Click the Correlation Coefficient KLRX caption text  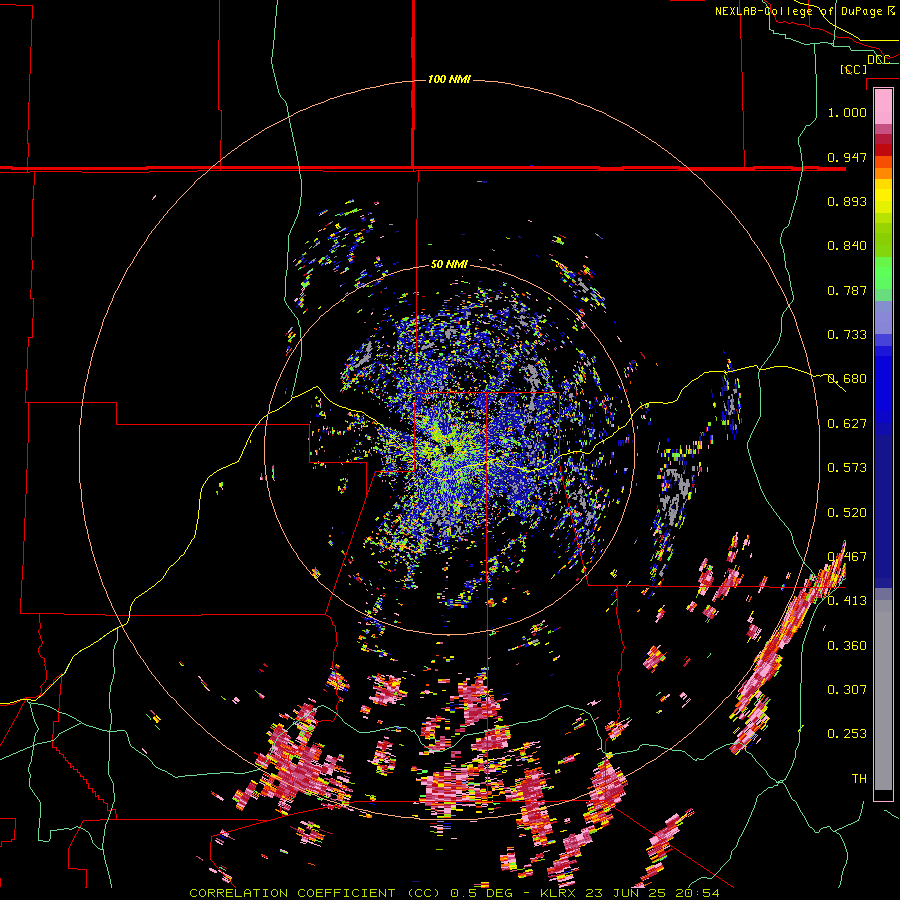(454, 893)
